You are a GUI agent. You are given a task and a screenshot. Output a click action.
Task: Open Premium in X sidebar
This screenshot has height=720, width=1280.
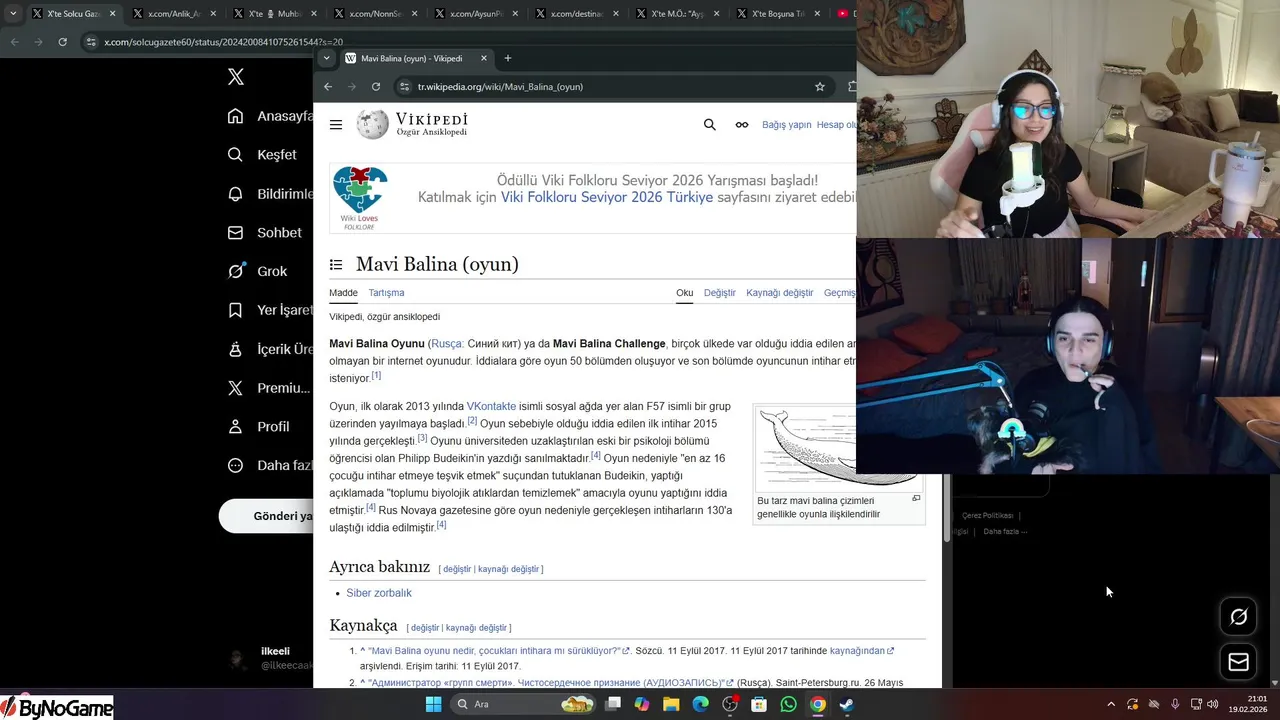click(x=270, y=388)
